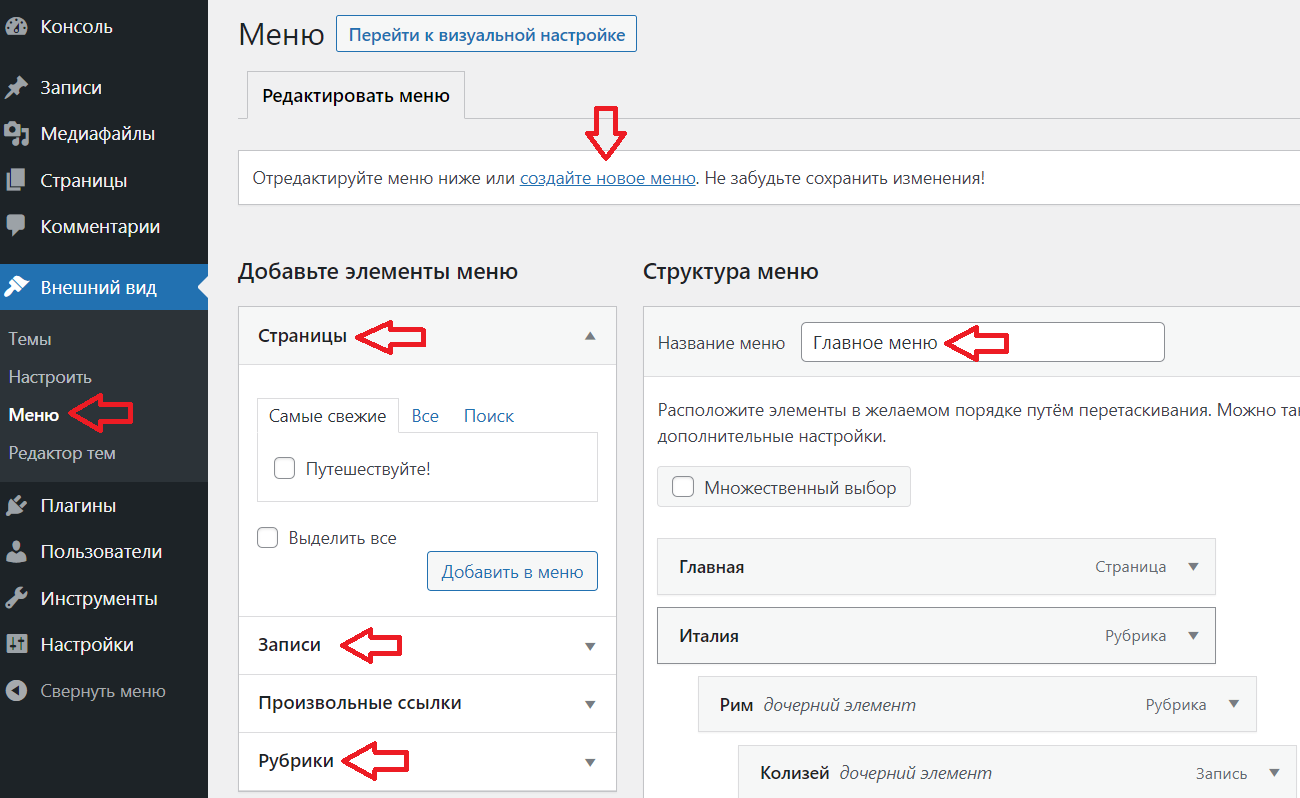Expand the Италия menu item arrow

(1193, 636)
